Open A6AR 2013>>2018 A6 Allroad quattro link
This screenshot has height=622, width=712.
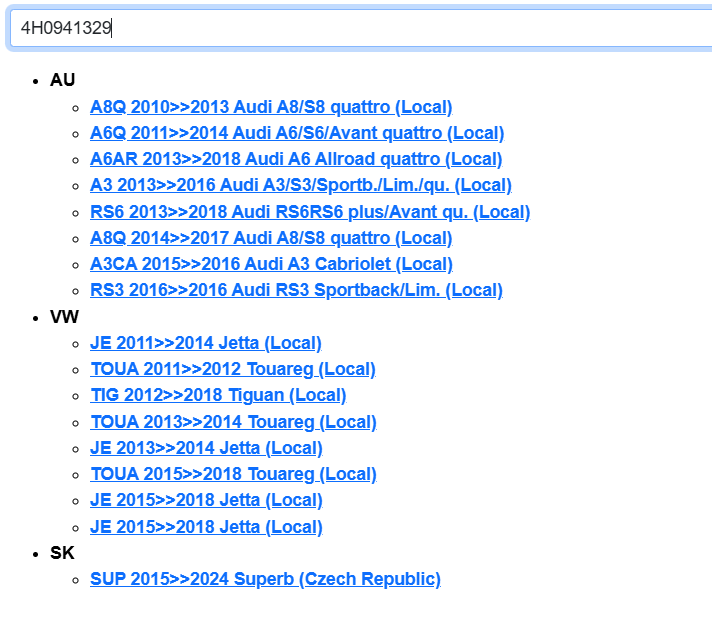coord(296,159)
